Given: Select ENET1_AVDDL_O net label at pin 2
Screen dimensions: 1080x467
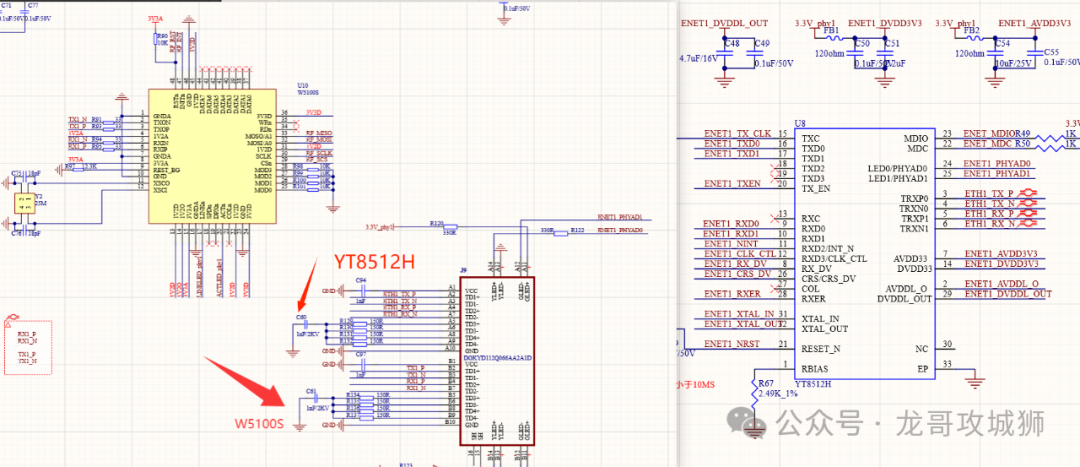Looking at the screenshot, I should (1001, 284).
